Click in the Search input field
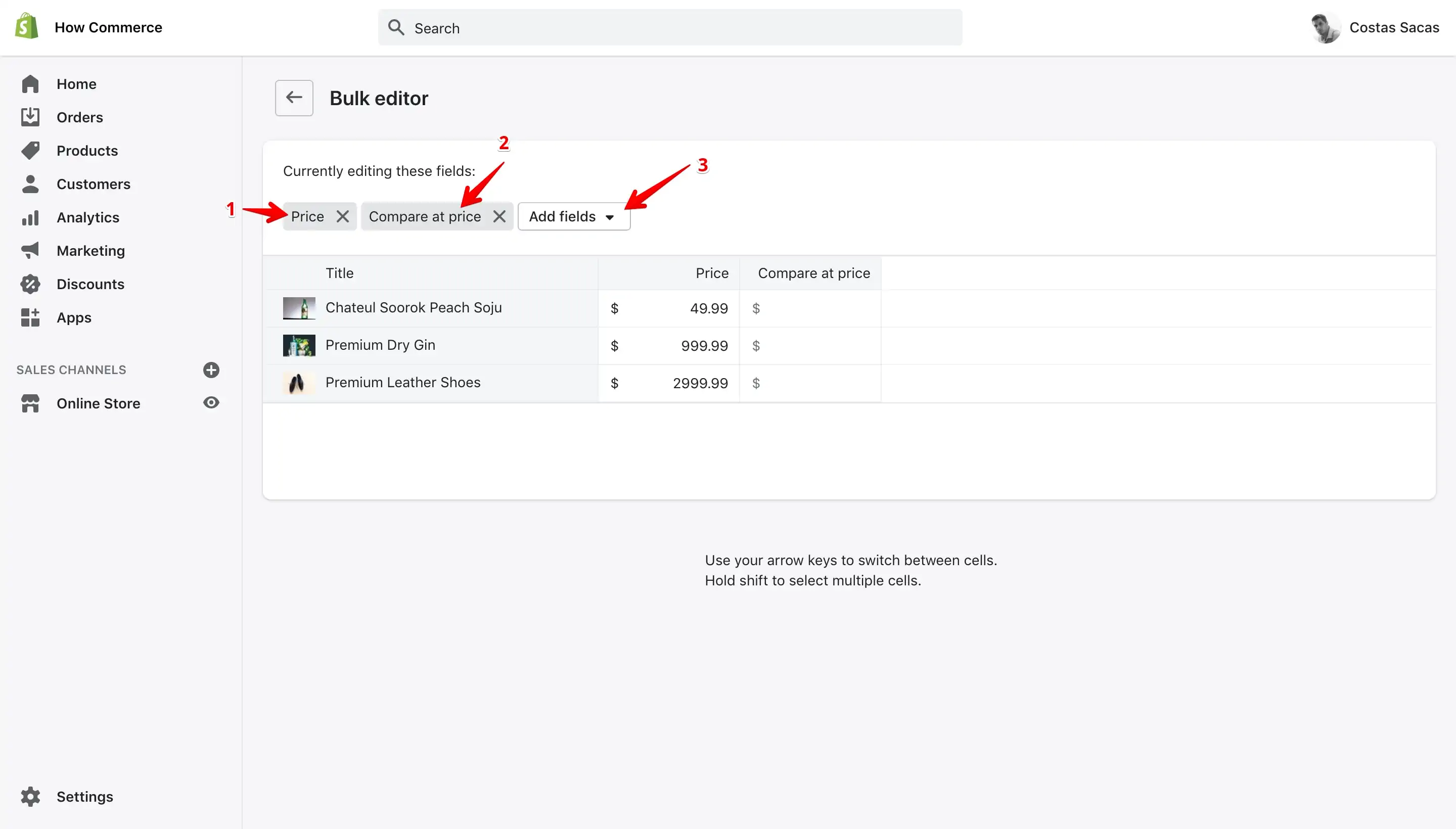Image resolution: width=1456 pixels, height=829 pixels. point(670,27)
